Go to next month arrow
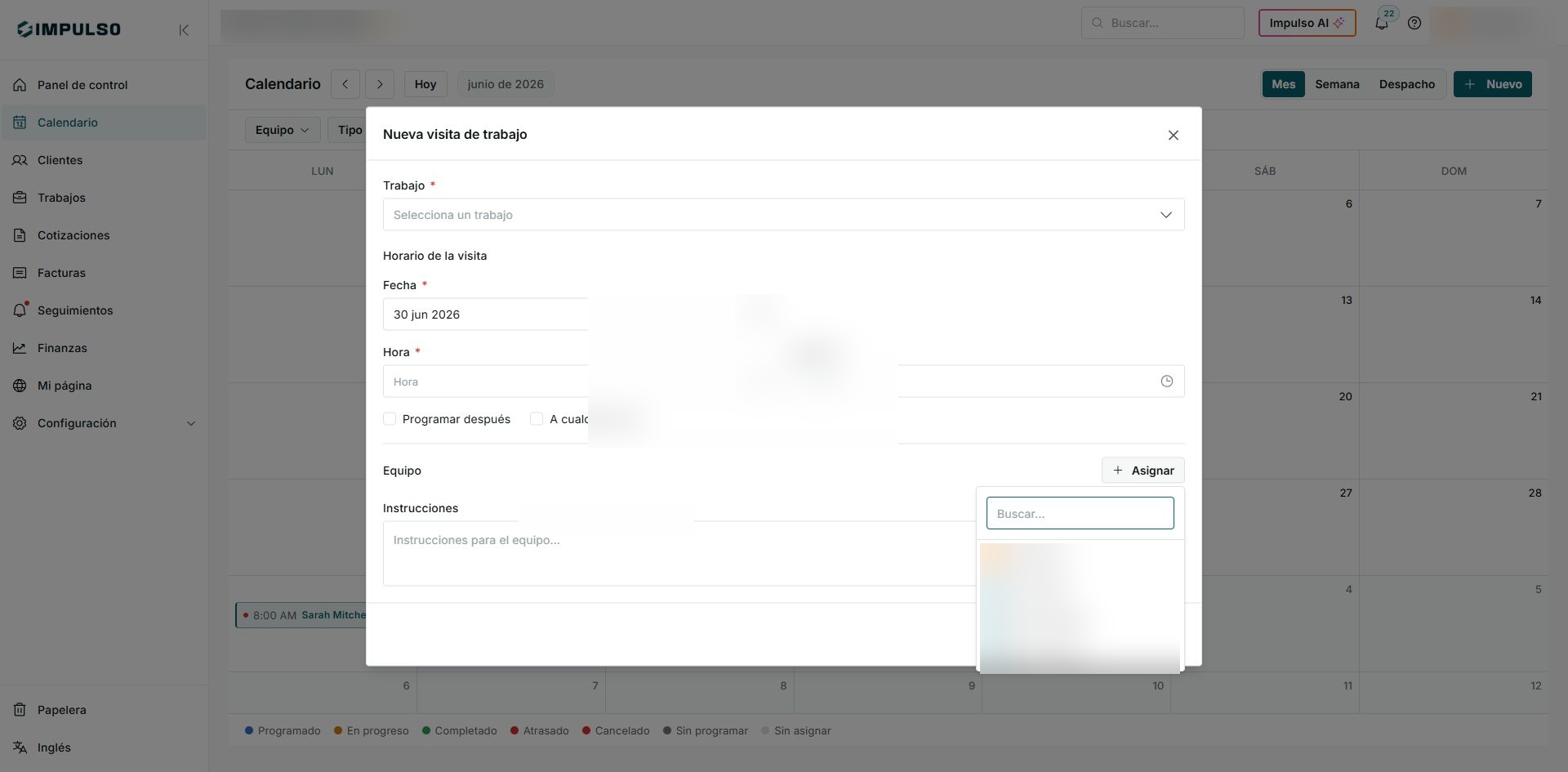Screen dimensions: 1568x772 tap(380, 84)
